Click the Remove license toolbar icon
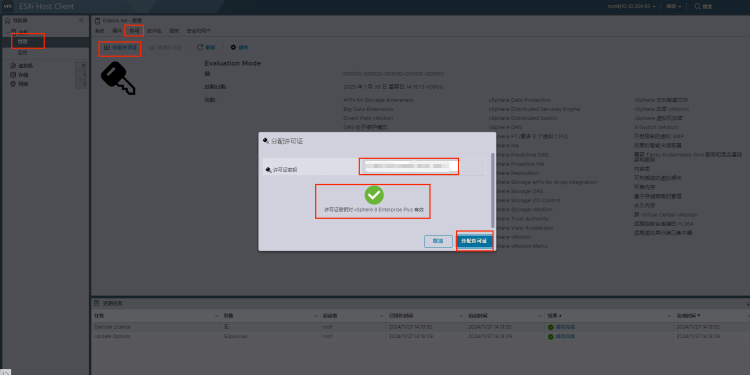750x375 pixels. pos(152,47)
